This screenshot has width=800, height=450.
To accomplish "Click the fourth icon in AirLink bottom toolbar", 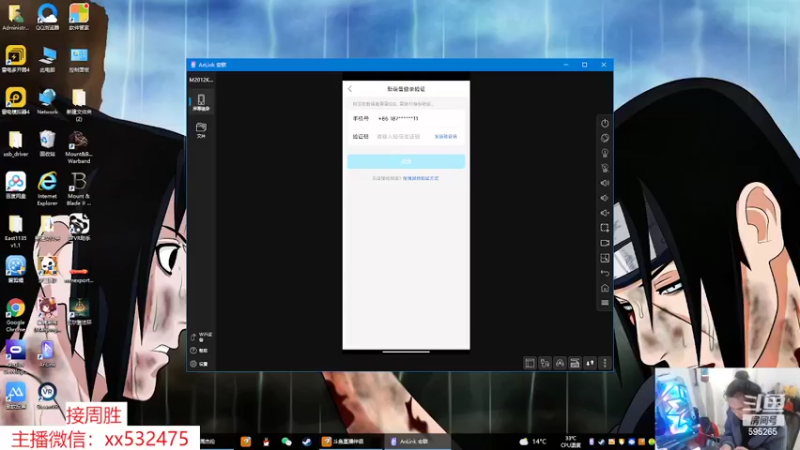I will pos(574,363).
